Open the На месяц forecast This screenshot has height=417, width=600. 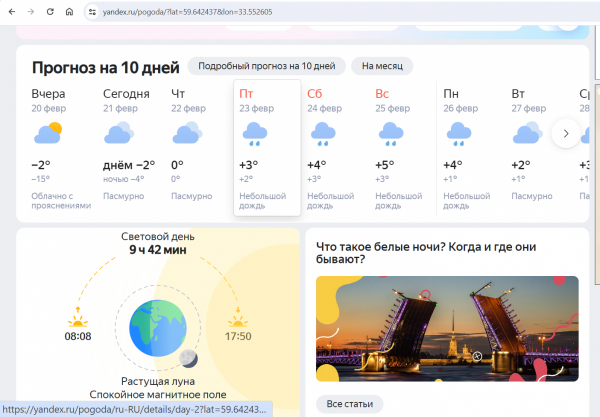(382, 66)
